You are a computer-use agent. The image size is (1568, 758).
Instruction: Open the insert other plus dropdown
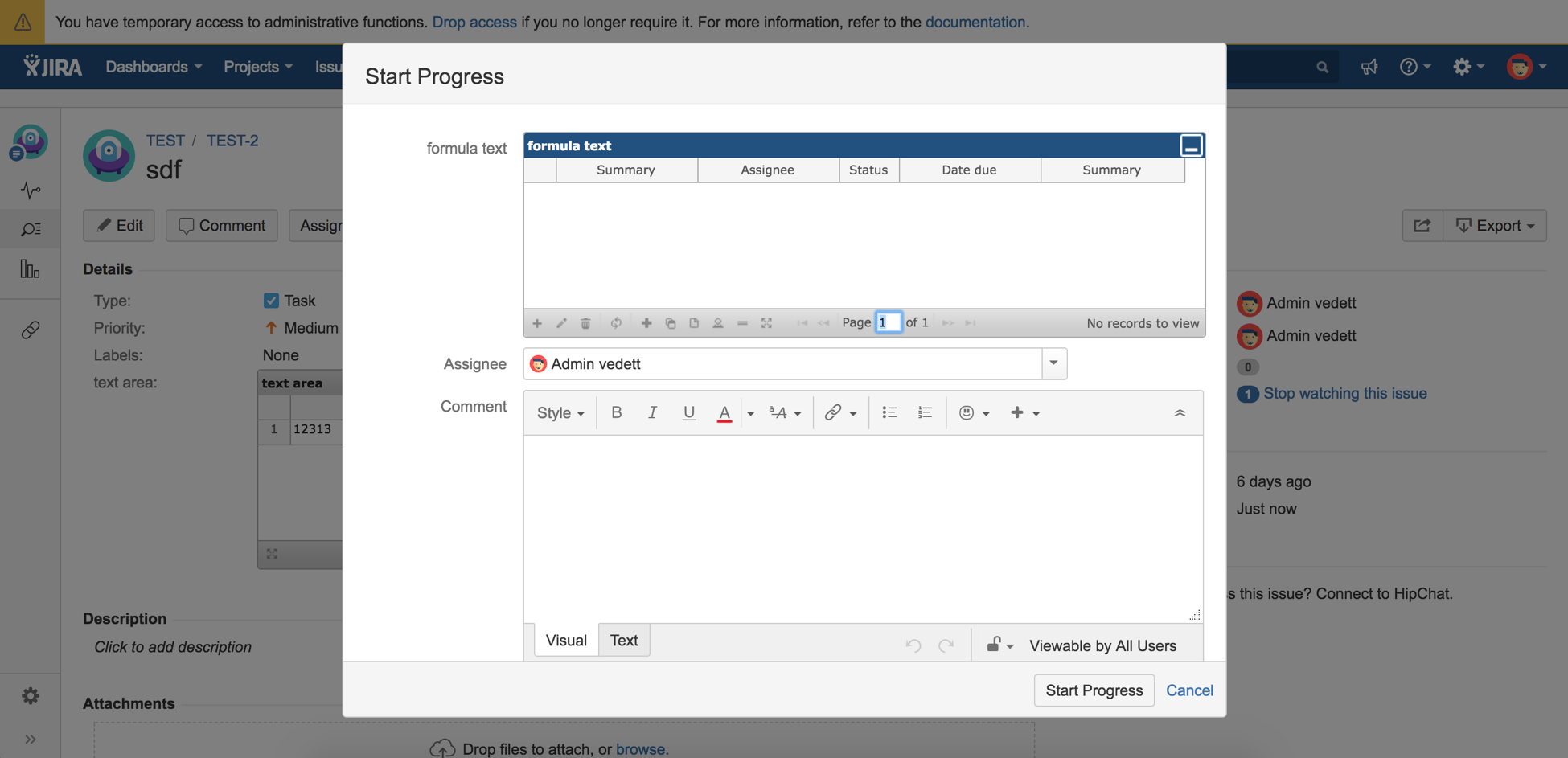click(1024, 412)
